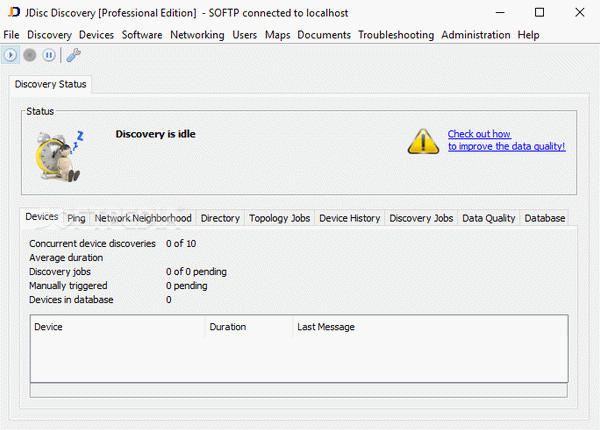Click the 'Discovery is idle' status text
Image resolution: width=600 pixels, height=430 pixels.
155,134
